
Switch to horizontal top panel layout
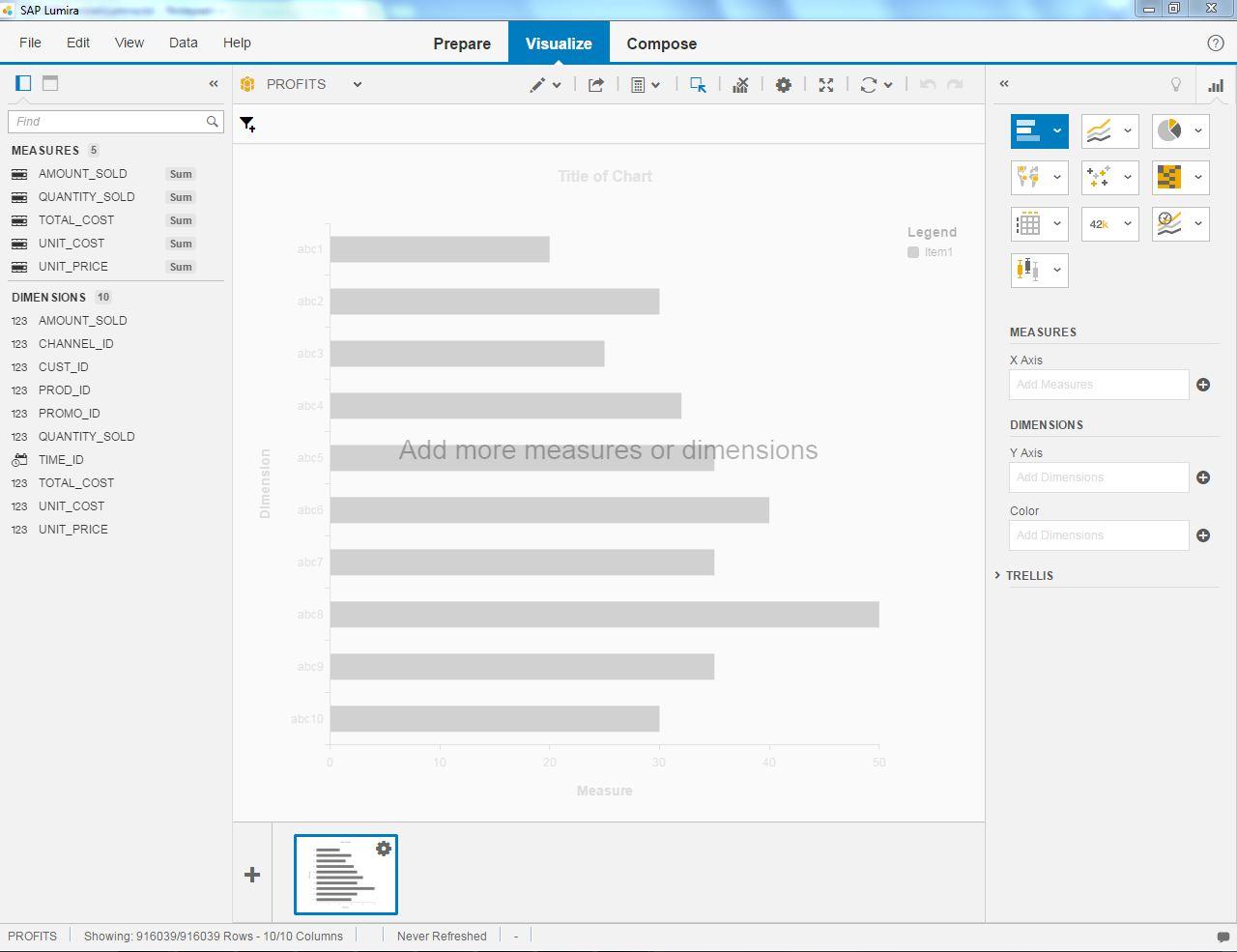pos(50,83)
